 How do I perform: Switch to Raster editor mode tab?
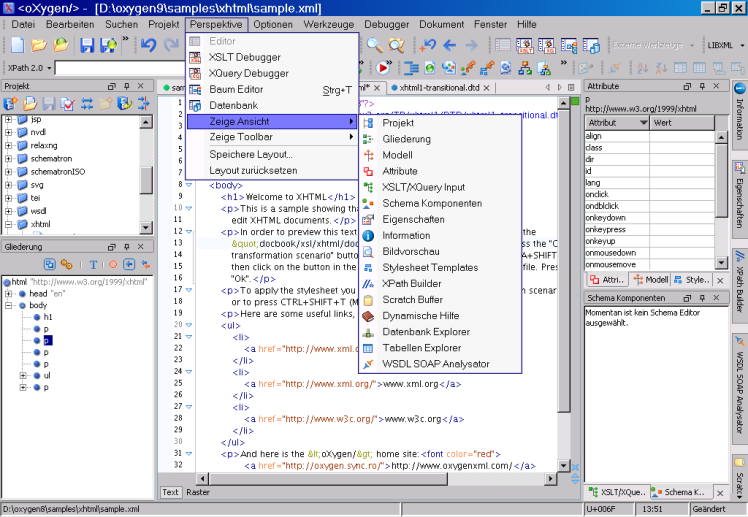coord(198,492)
